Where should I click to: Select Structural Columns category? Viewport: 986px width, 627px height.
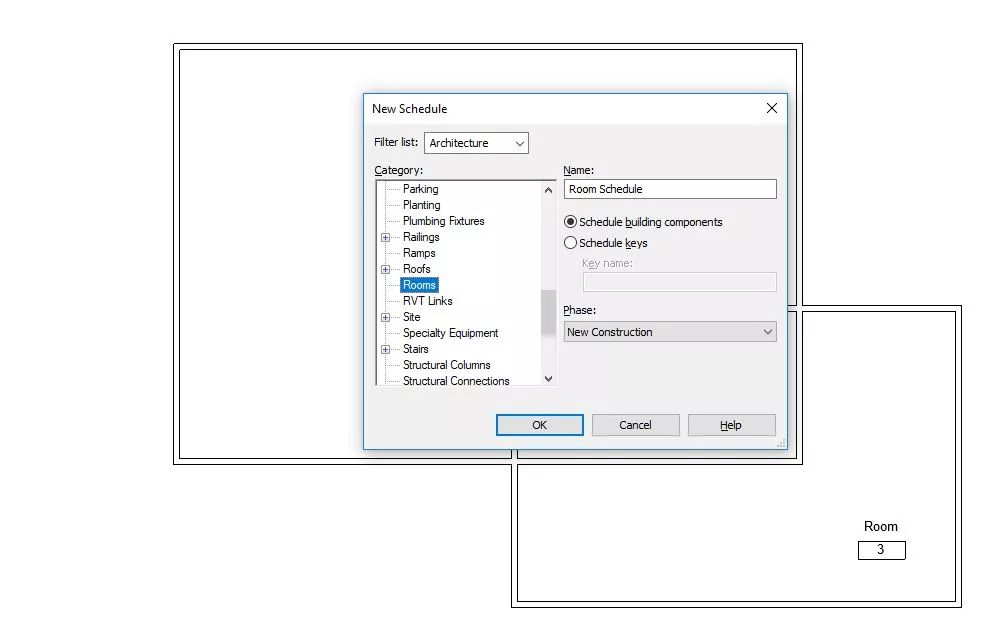coord(446,365)
